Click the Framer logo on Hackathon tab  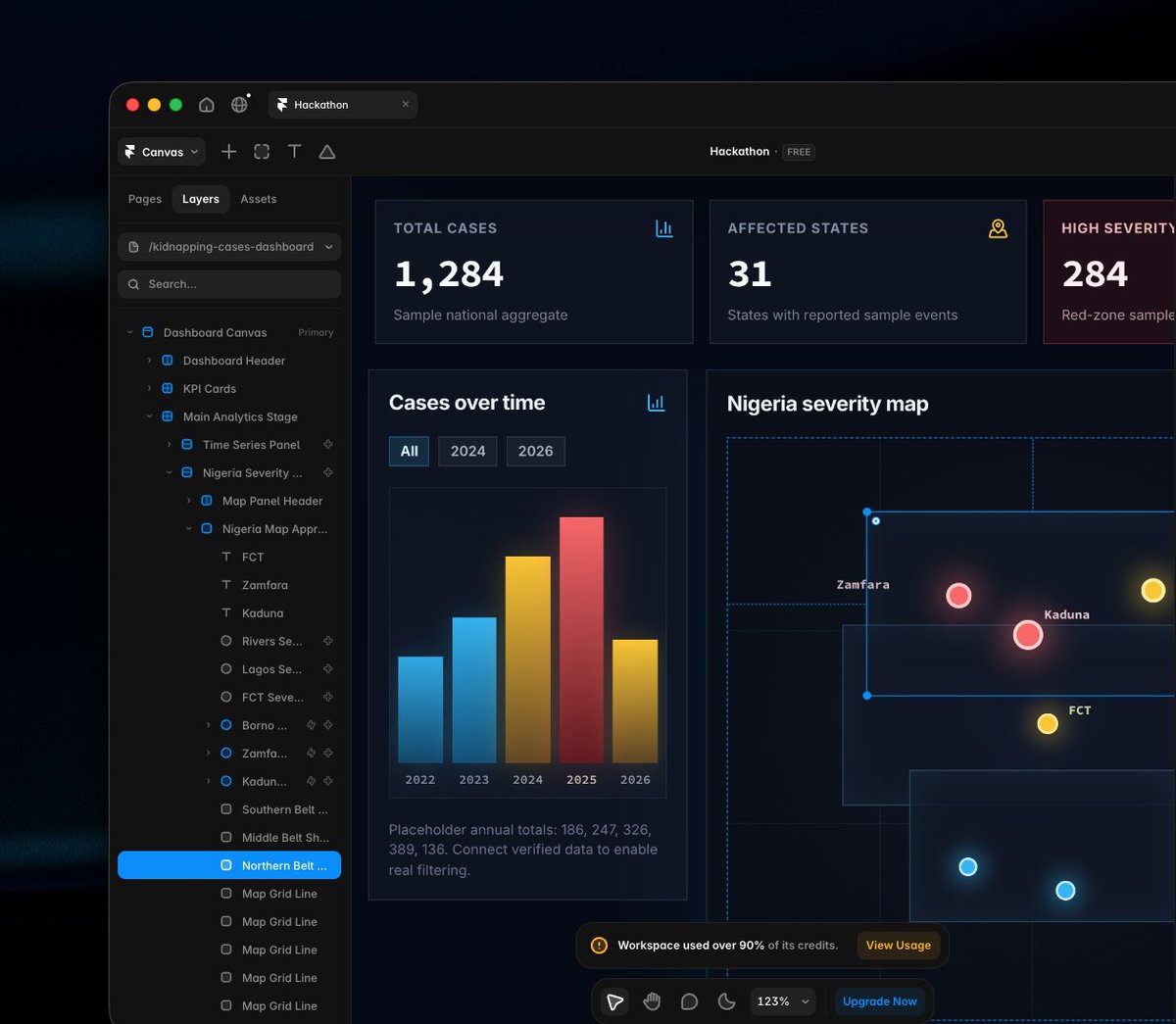[x=282, y=105]
